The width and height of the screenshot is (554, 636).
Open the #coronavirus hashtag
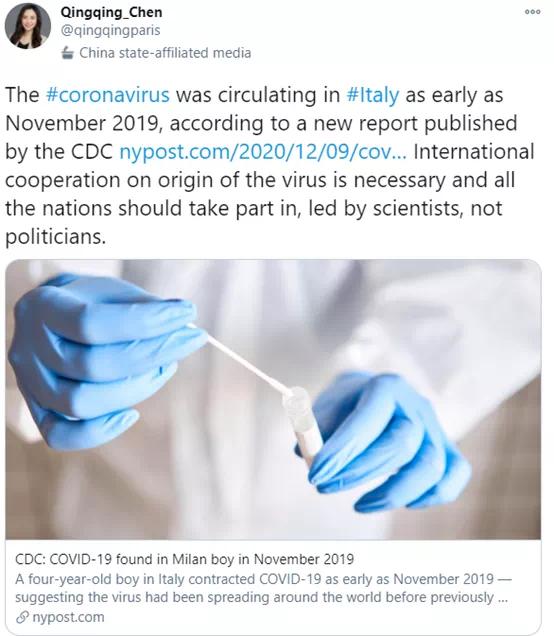[x=107, y=95]
